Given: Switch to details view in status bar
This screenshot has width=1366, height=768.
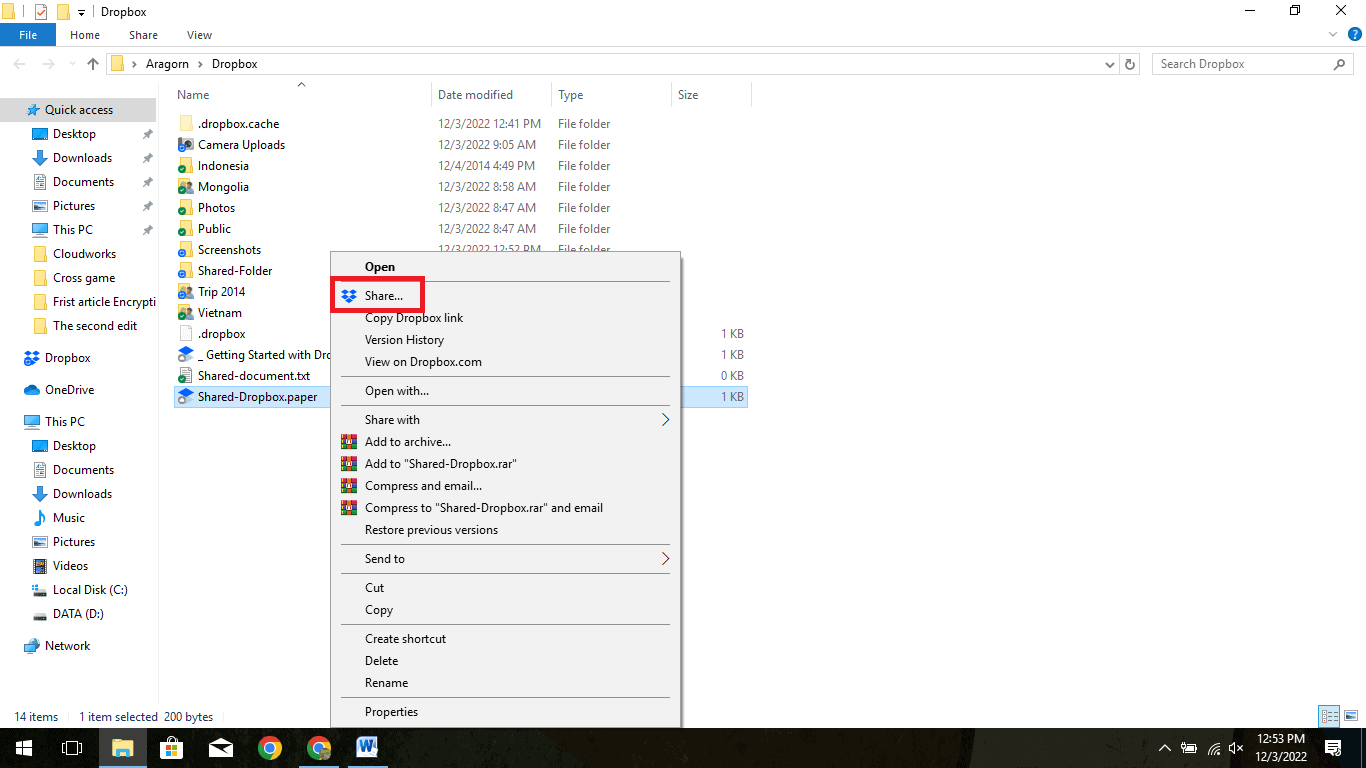Looking at the screenshot, I should [1329, 716].
